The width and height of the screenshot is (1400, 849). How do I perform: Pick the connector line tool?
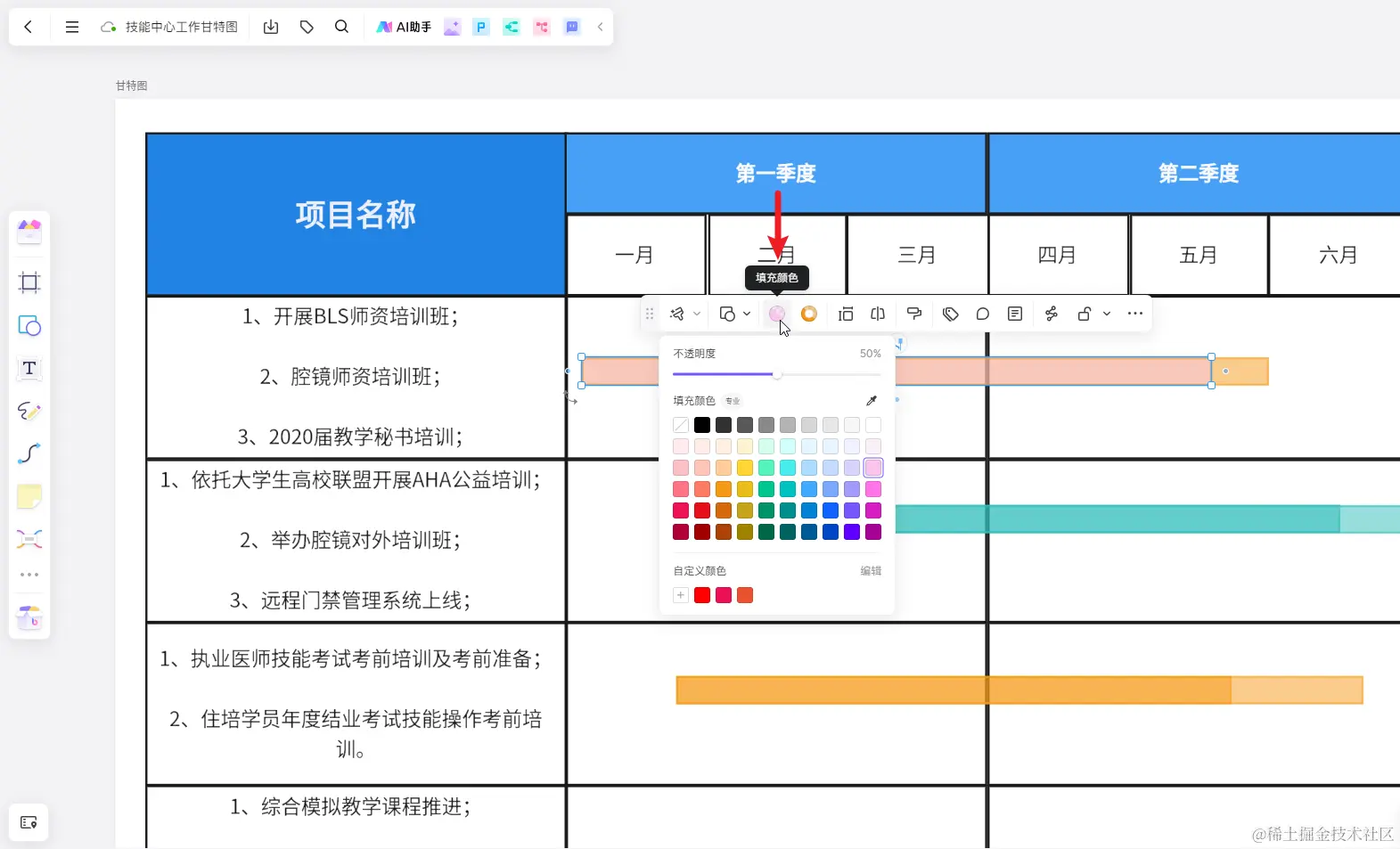[x=29, y=453]
